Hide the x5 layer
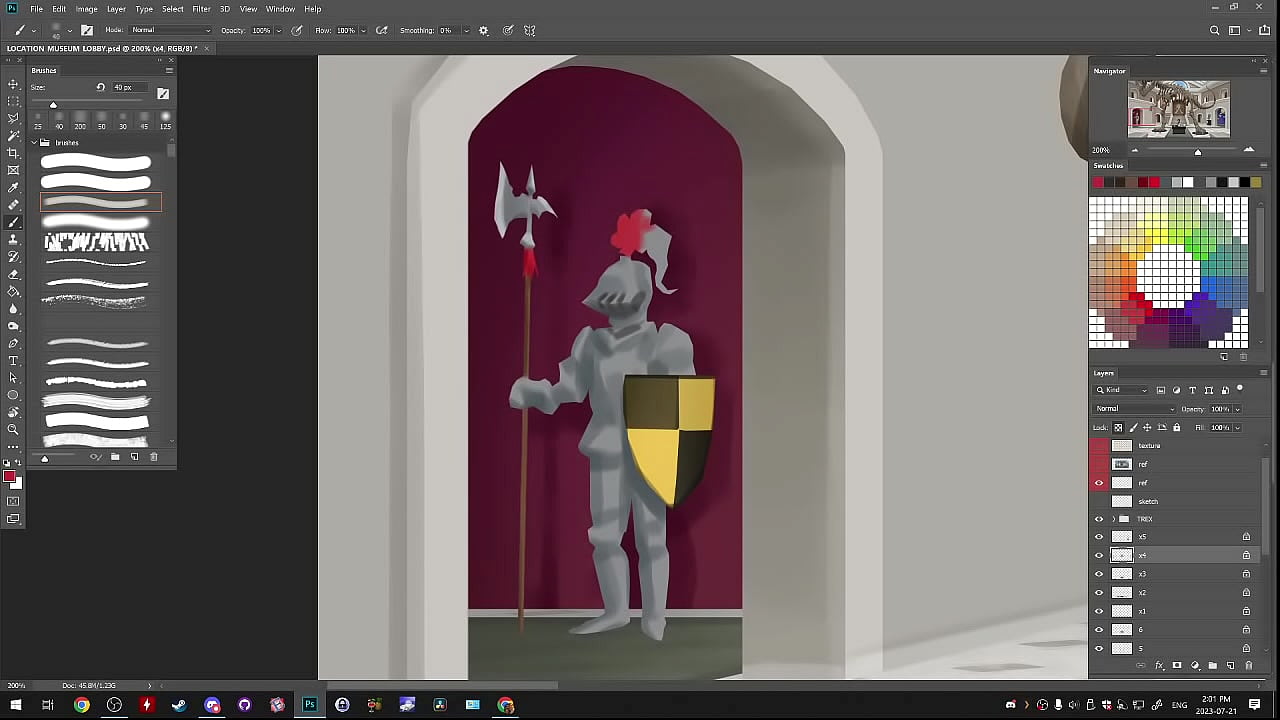1280x720 pixels. coord(1099,537)
